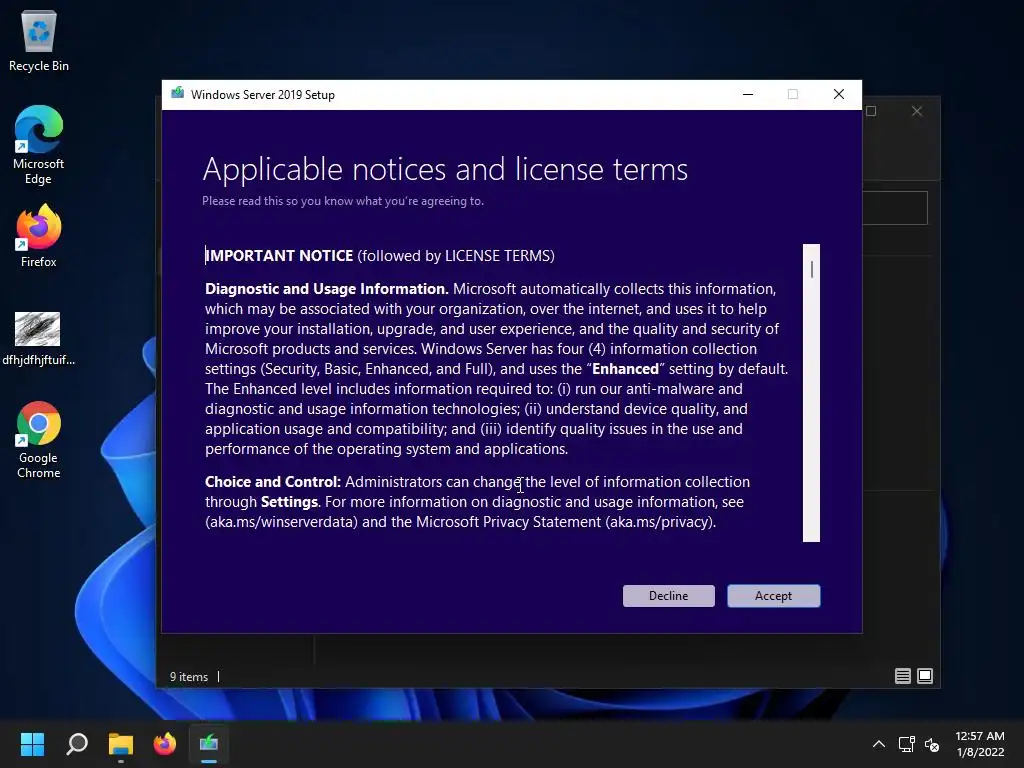The height and width of the screenshot is (768, 1024).
Task: Open taskbar Search
Action: [x=77, y=744]
